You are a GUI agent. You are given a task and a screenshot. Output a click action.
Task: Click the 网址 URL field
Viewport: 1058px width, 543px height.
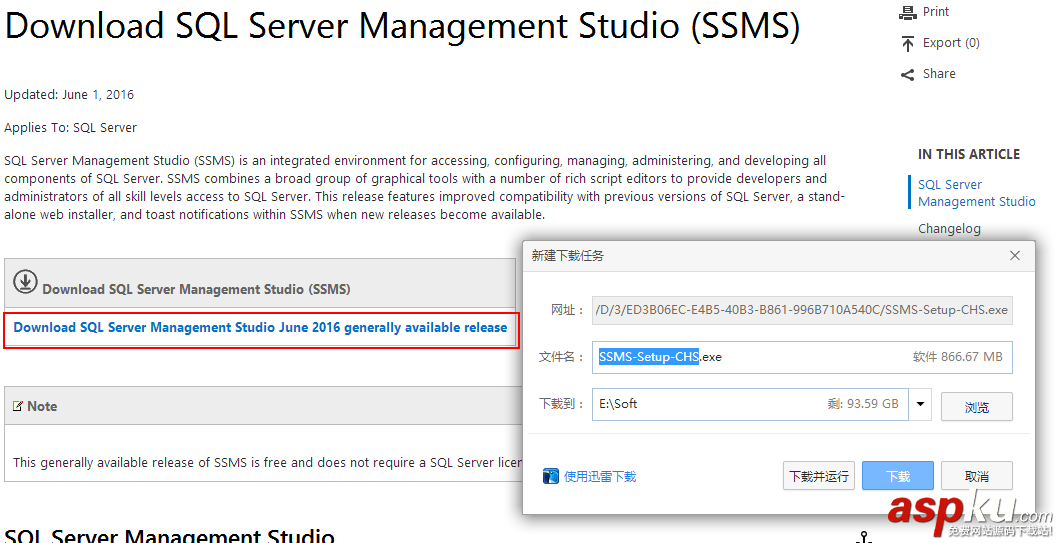pyautogui.click(x=802, y=310)
